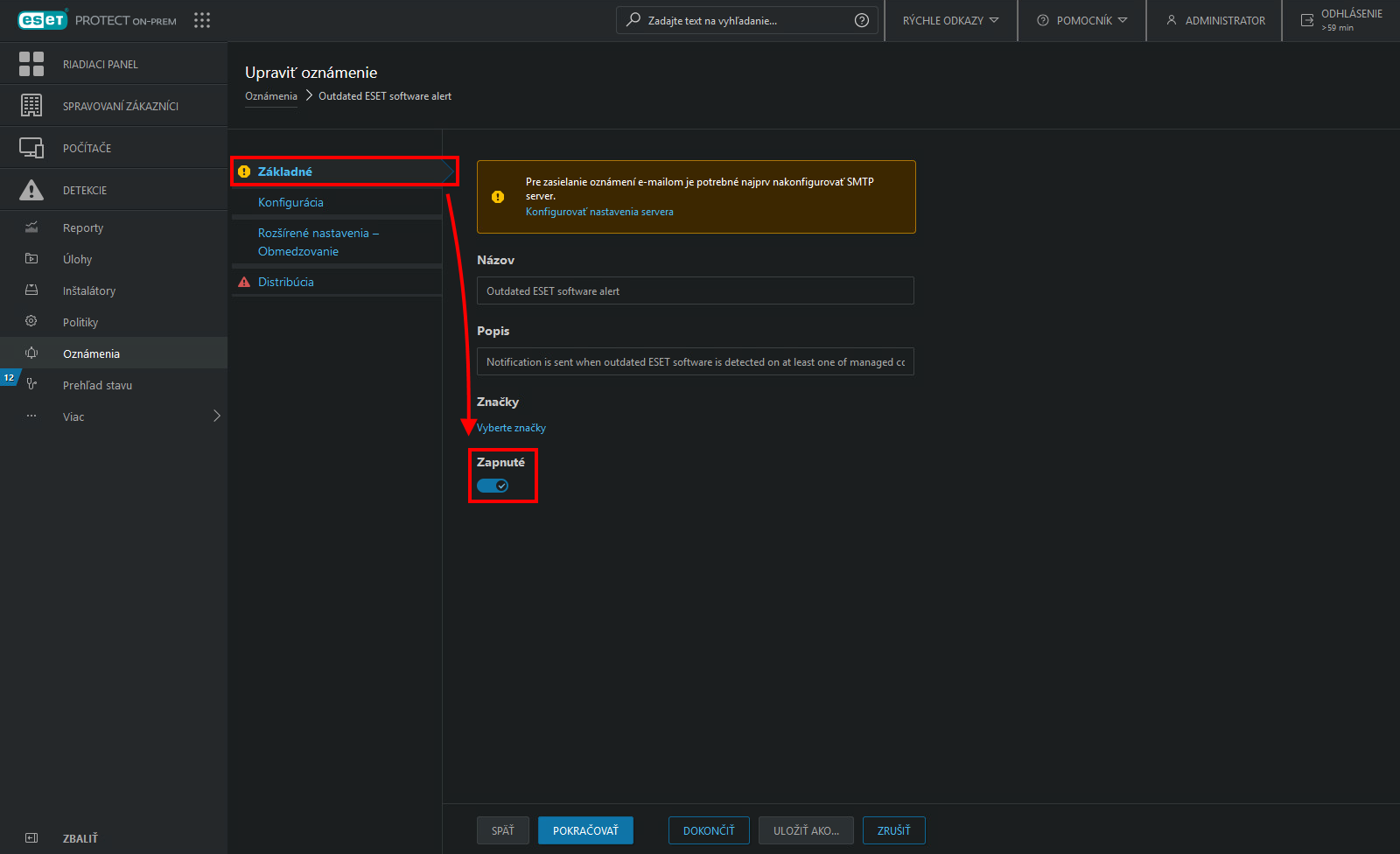Click Zbaliť label at sidebar bottom
1400x854 pixels.
tap(80, 838)
